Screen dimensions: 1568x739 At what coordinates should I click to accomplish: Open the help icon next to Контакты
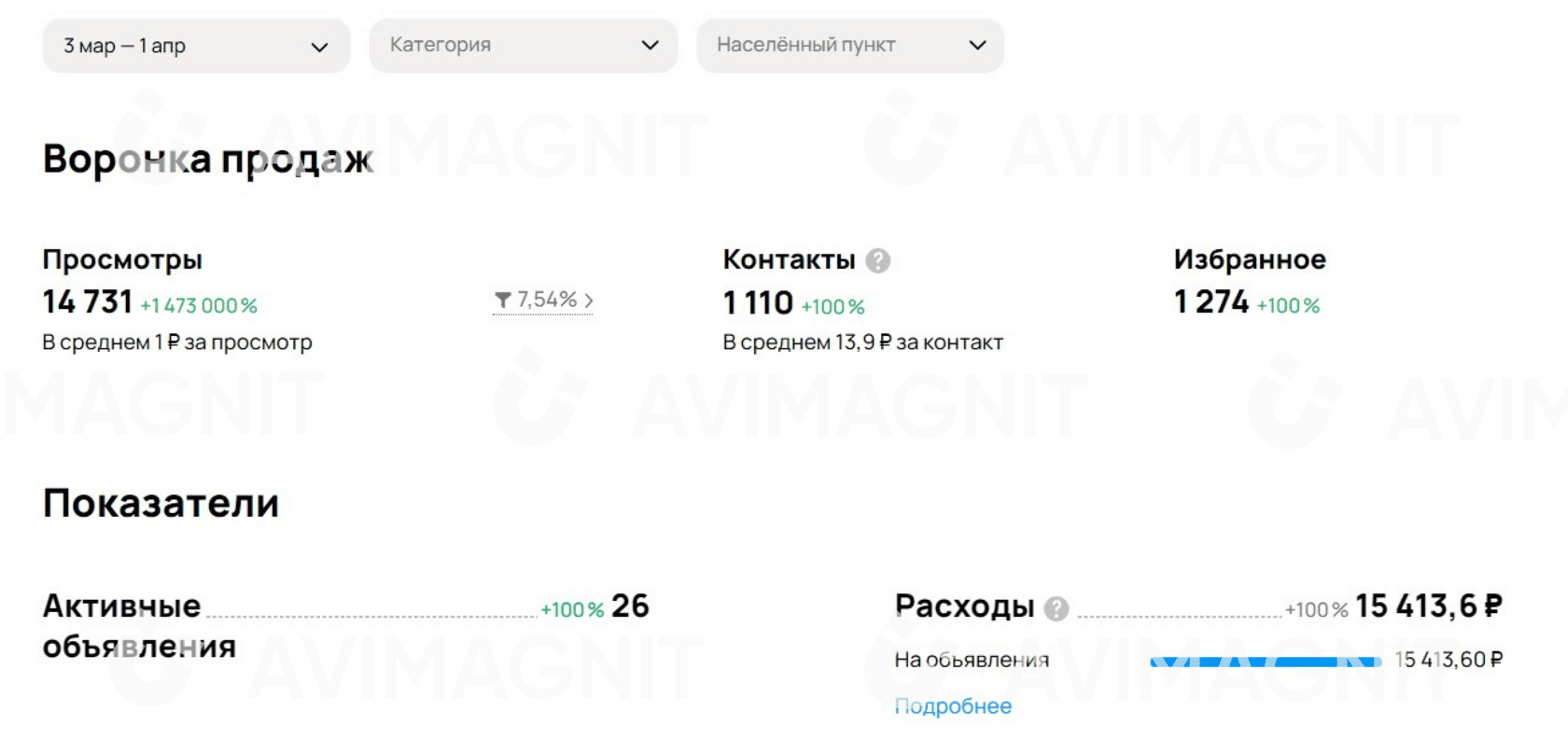click(x=877, y=258)
